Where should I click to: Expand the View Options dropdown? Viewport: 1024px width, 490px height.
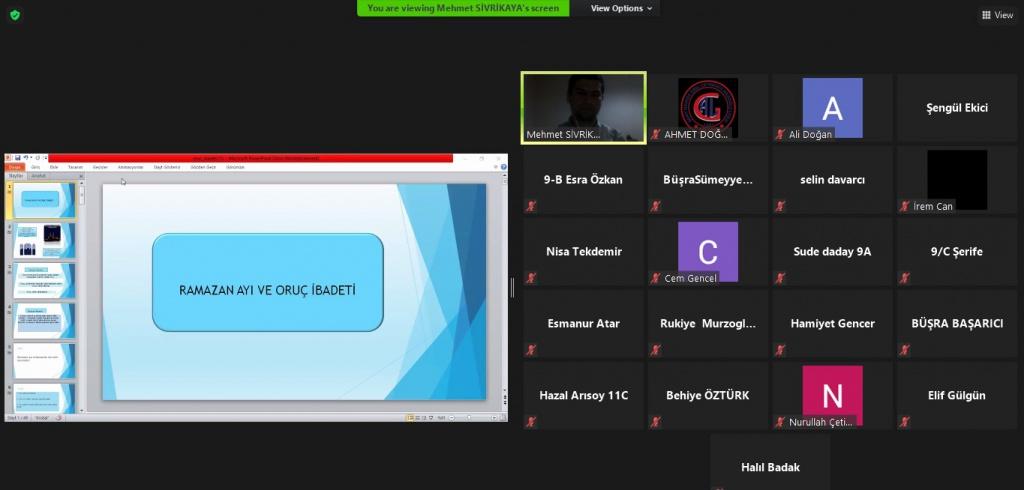621,8
